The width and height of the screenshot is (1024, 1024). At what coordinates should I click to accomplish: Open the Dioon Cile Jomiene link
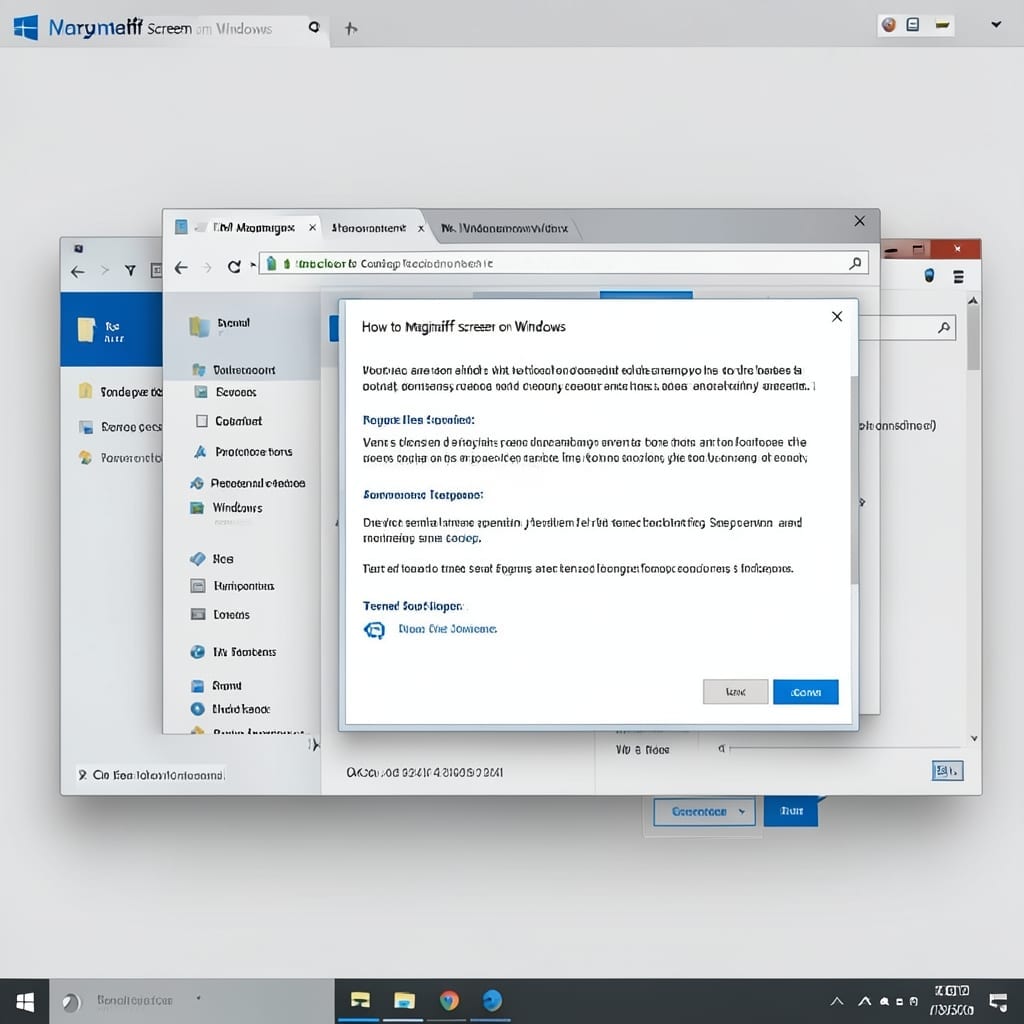tap(447, 629)
